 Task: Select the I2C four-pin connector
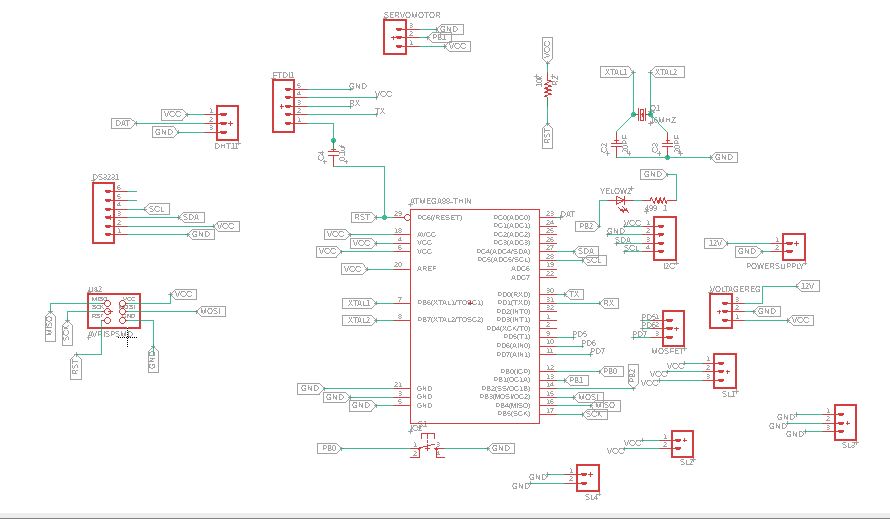[x=665, y=238]
